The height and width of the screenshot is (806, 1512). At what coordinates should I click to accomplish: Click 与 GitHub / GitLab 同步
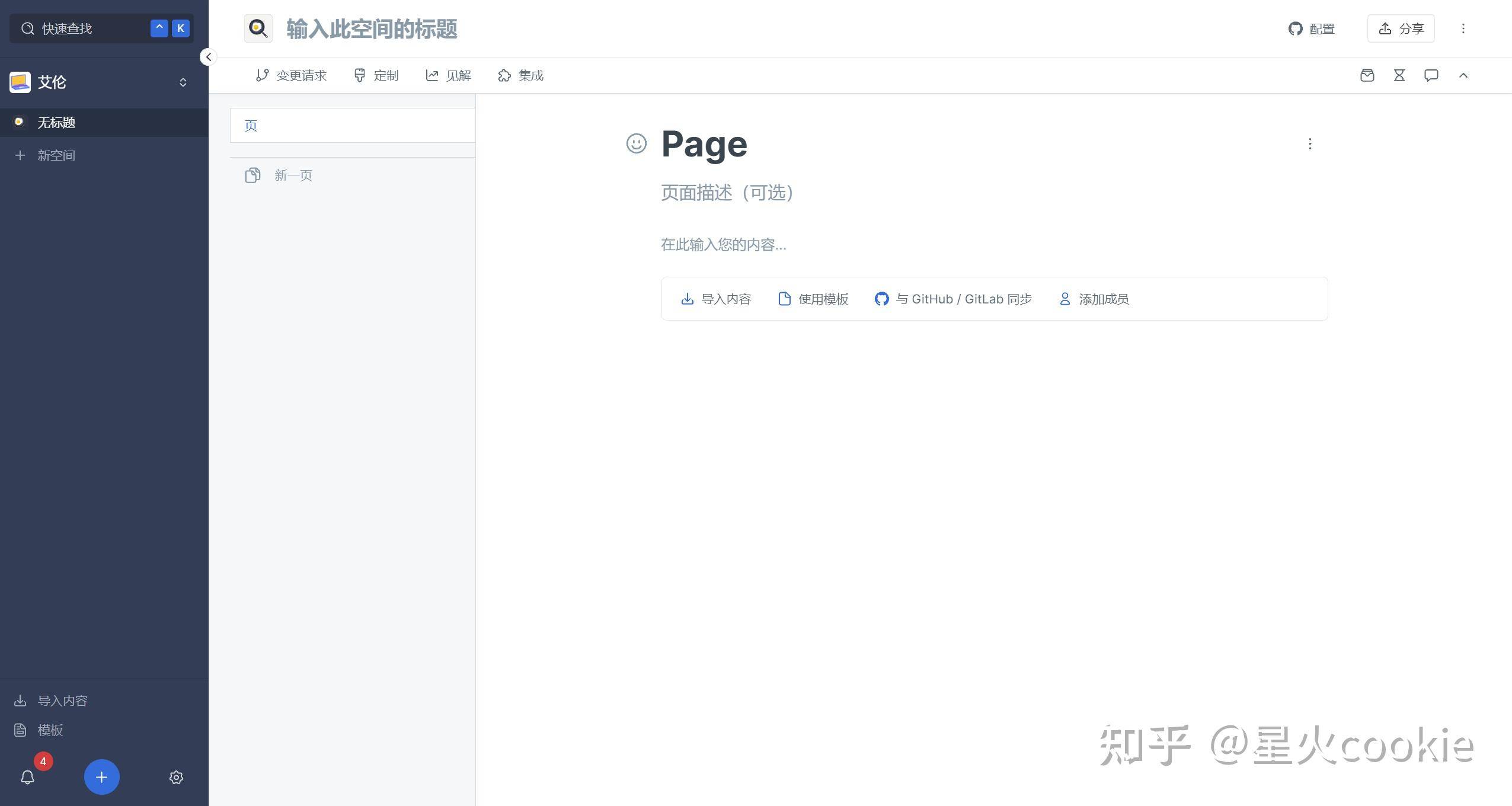coord(953,299)
